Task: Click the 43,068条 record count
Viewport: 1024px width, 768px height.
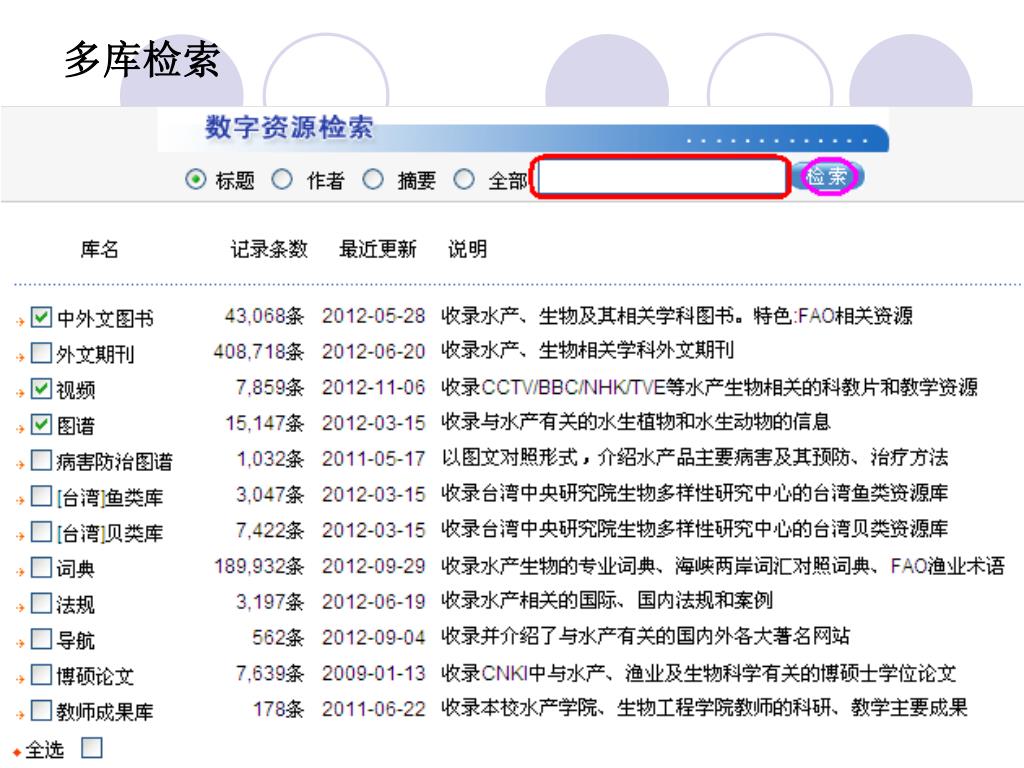Action: pos(264,316)
